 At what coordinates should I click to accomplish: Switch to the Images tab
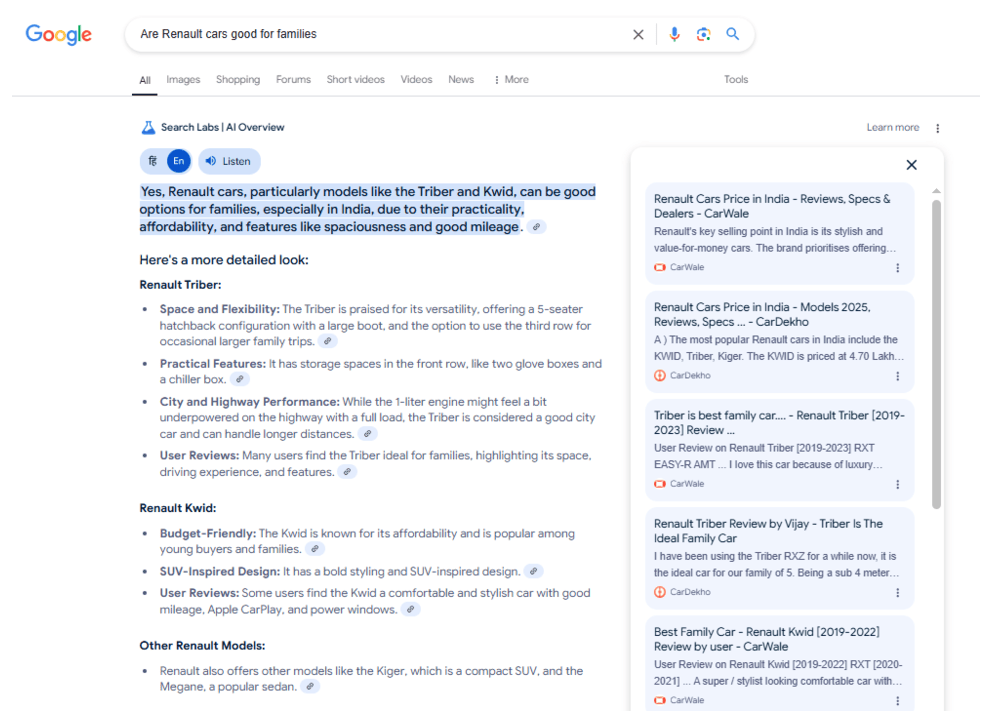pyautogui.click(x=183, y=80)
